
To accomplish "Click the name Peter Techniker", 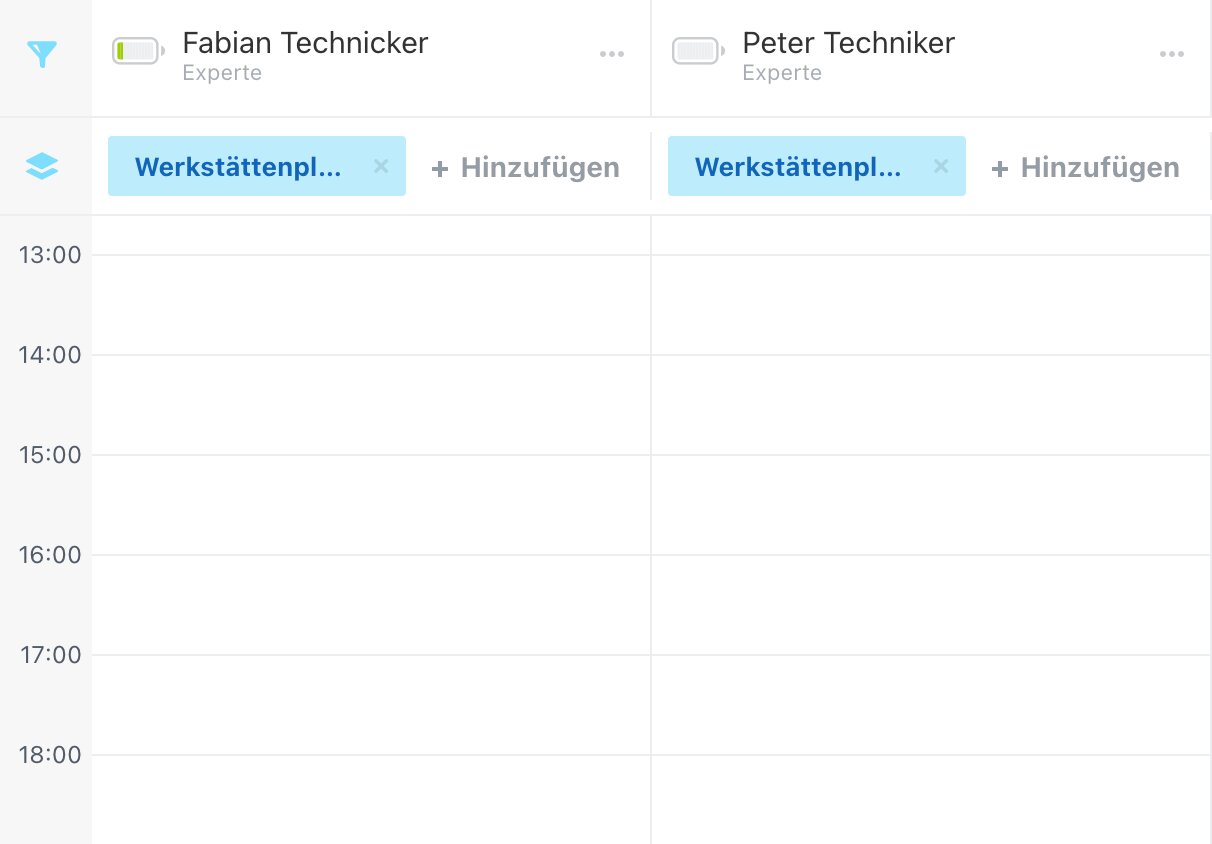I will (848, 43).
